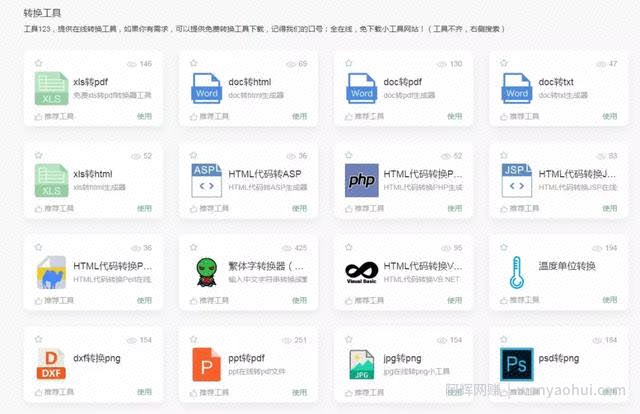
Task: Open the green alien icon for 繁体字转换器
Action: click(x=207, y=272)
